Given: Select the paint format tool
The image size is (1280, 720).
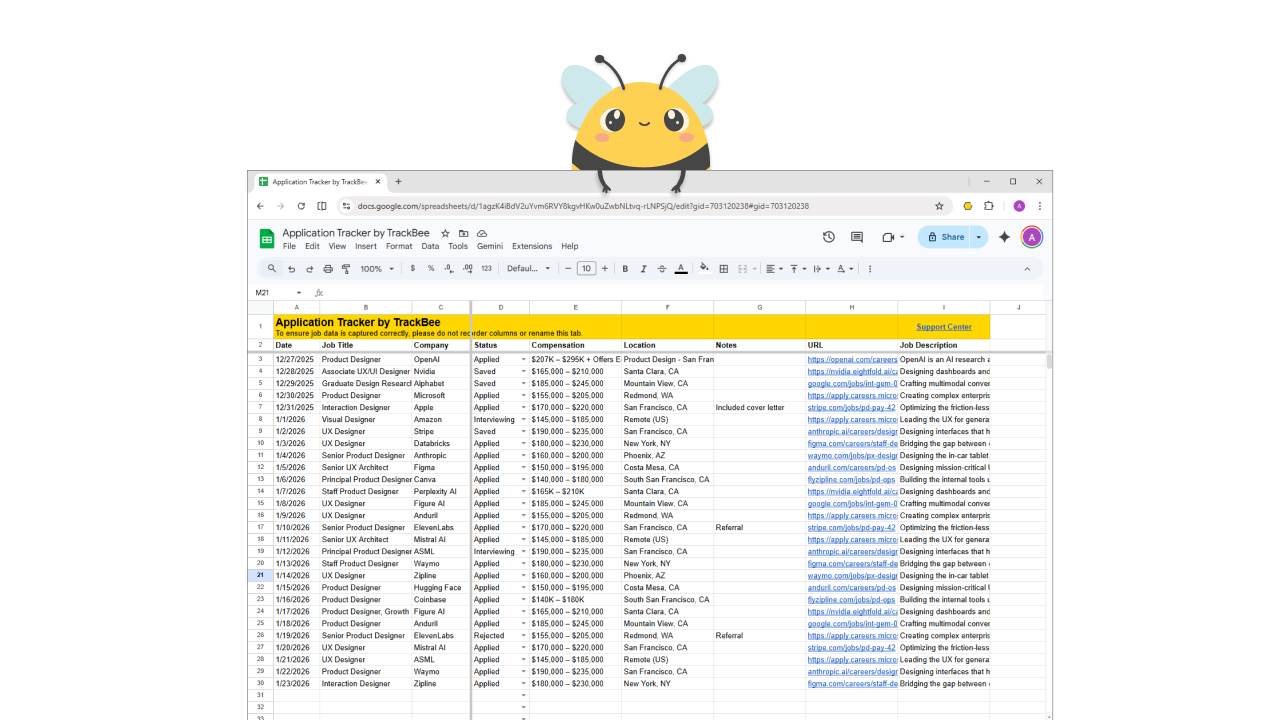Looking at the screenshot, I should pyautogui.click(x=345, y=268).
